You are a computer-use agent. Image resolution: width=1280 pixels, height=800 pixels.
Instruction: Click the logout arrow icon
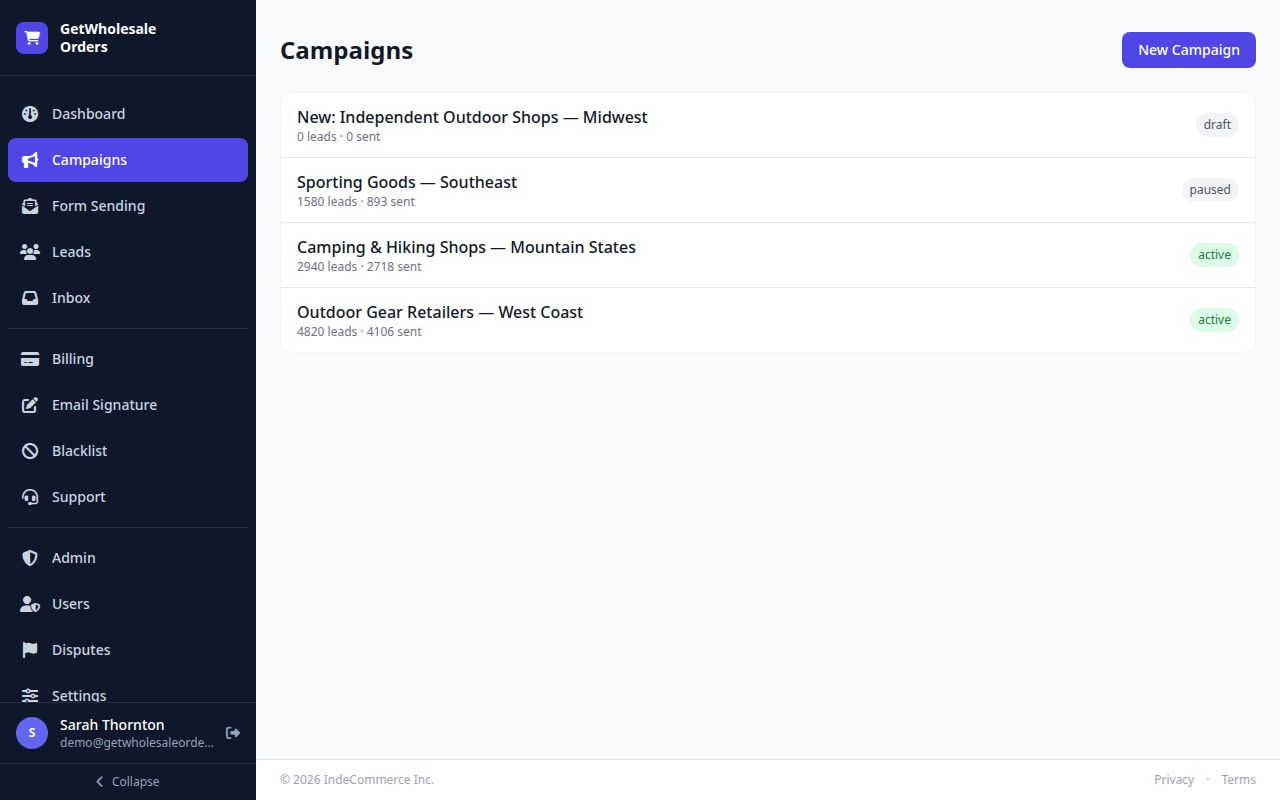pos(233,733)
